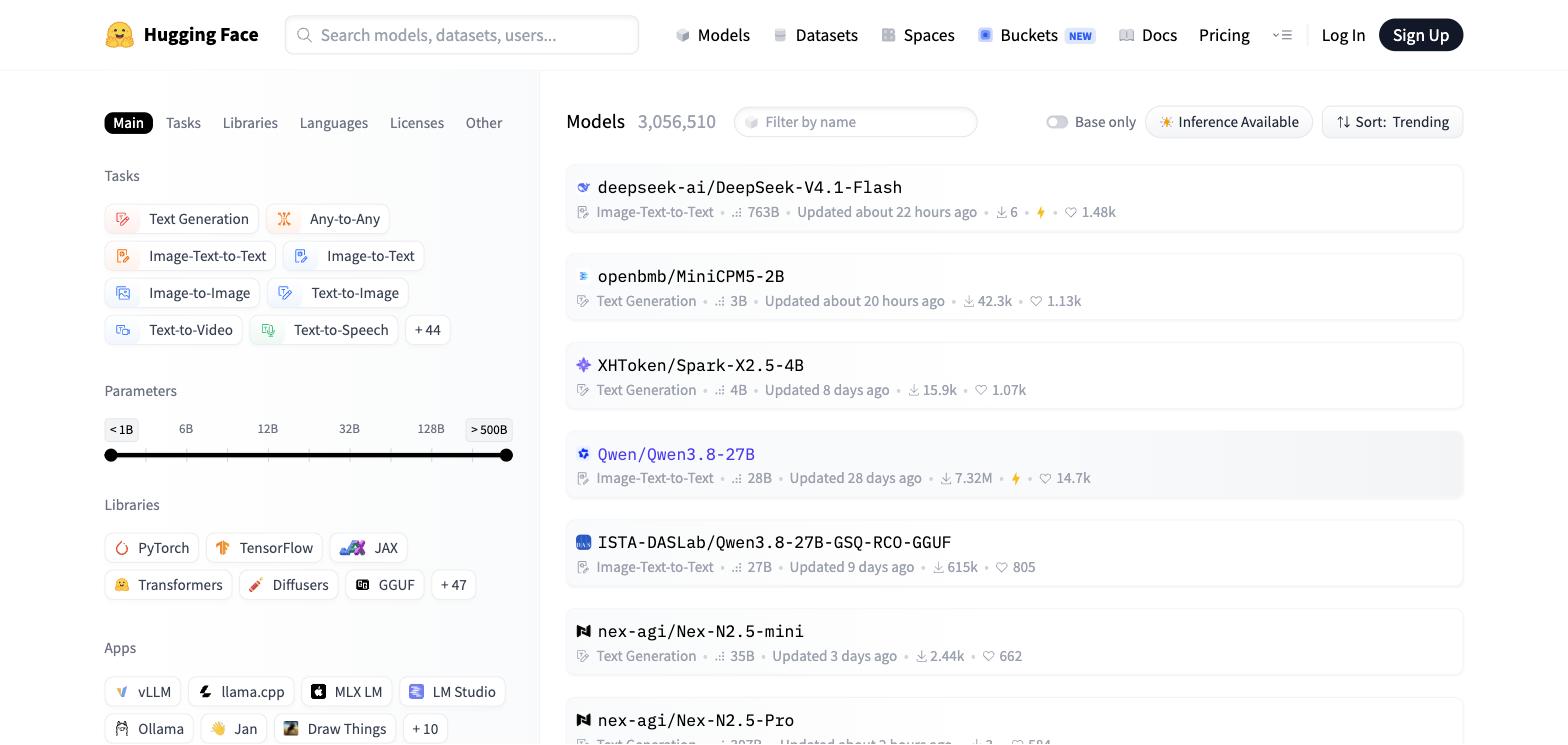Screen dimensions: 1568x745
Task: Switch to the Licenses filter tab
Action: pyautogui.click(x=417, y=123)
